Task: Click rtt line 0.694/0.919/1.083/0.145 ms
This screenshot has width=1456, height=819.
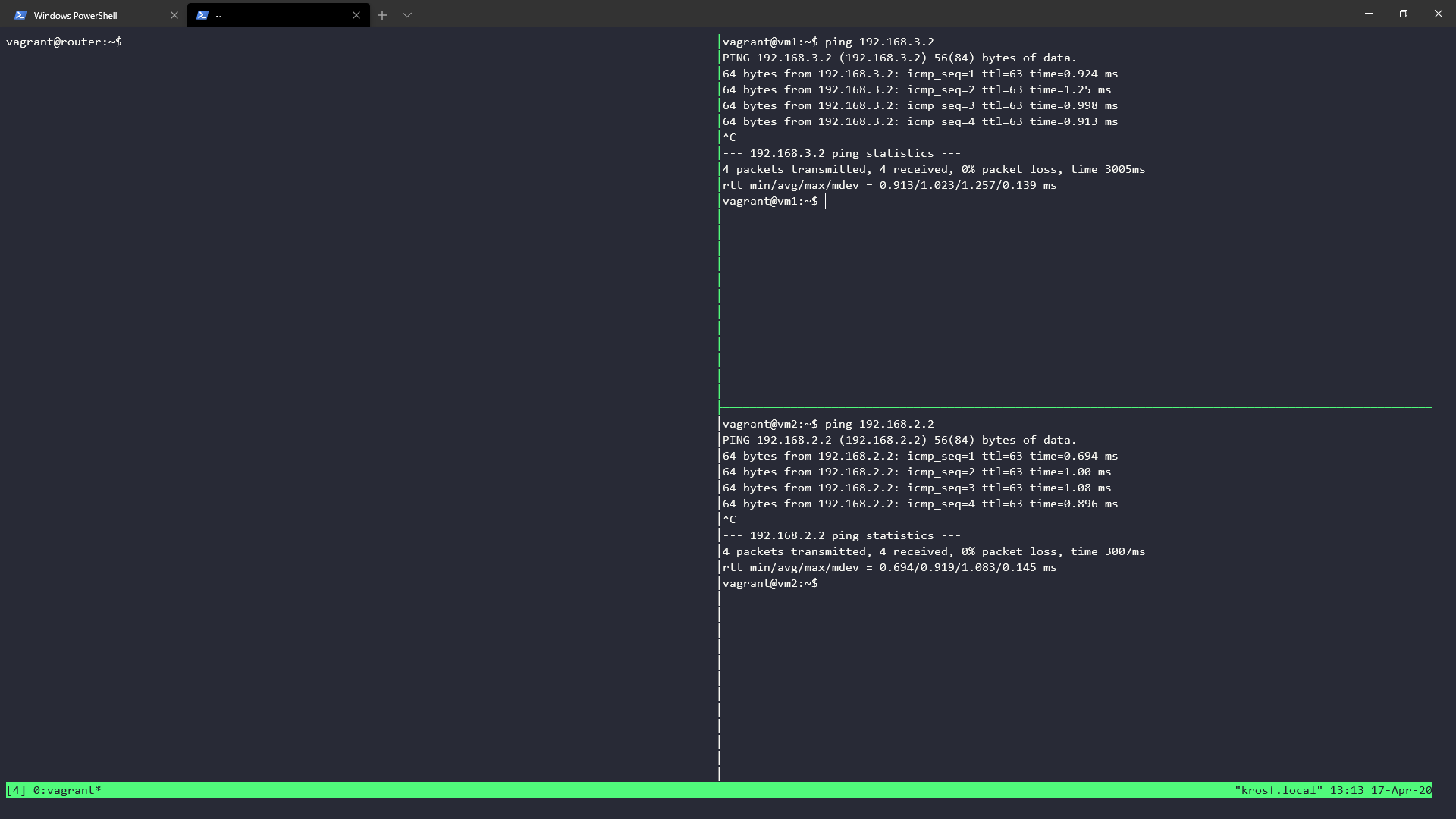Action: tap(890, 567)
